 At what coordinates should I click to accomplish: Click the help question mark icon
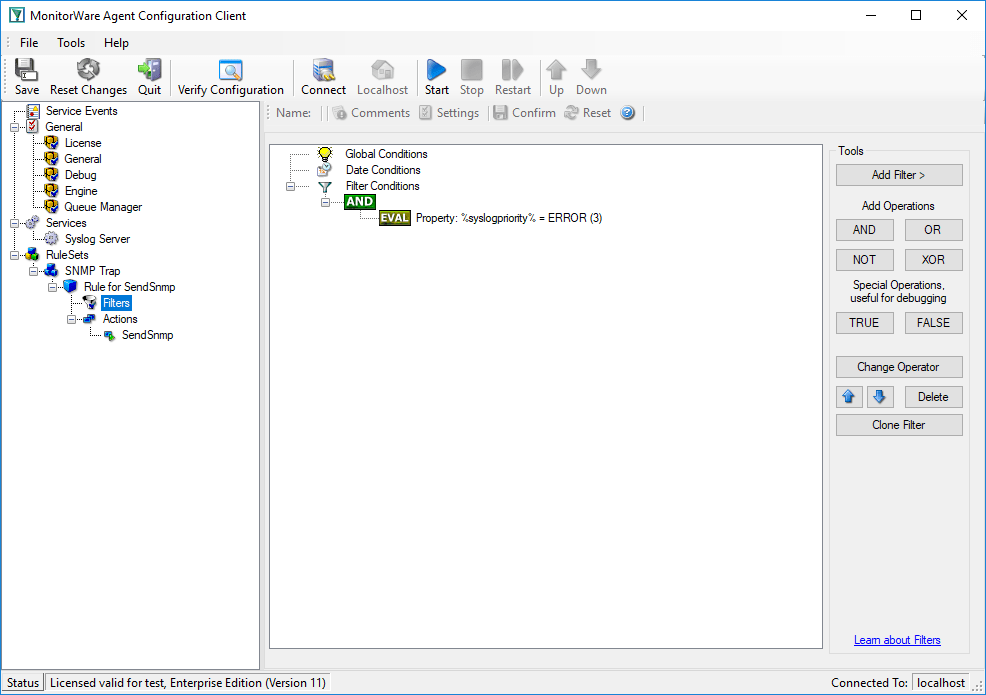coord(627,112)
